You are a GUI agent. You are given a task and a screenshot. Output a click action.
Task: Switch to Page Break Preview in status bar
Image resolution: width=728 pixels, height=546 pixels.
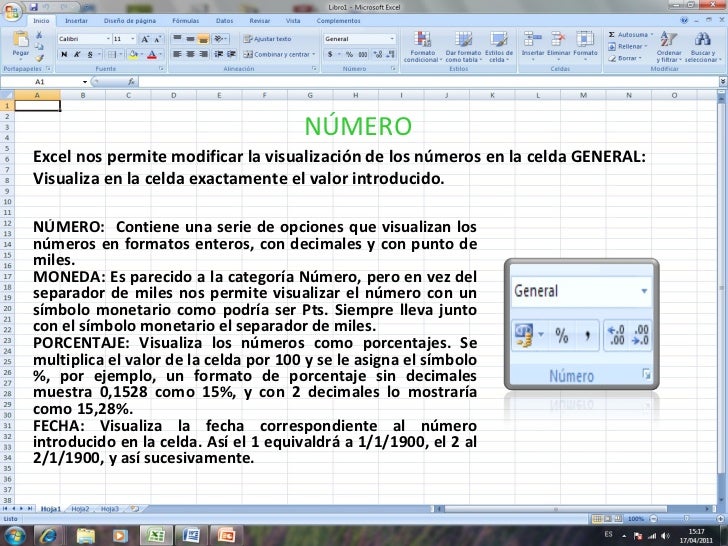[x=618, y=519]
